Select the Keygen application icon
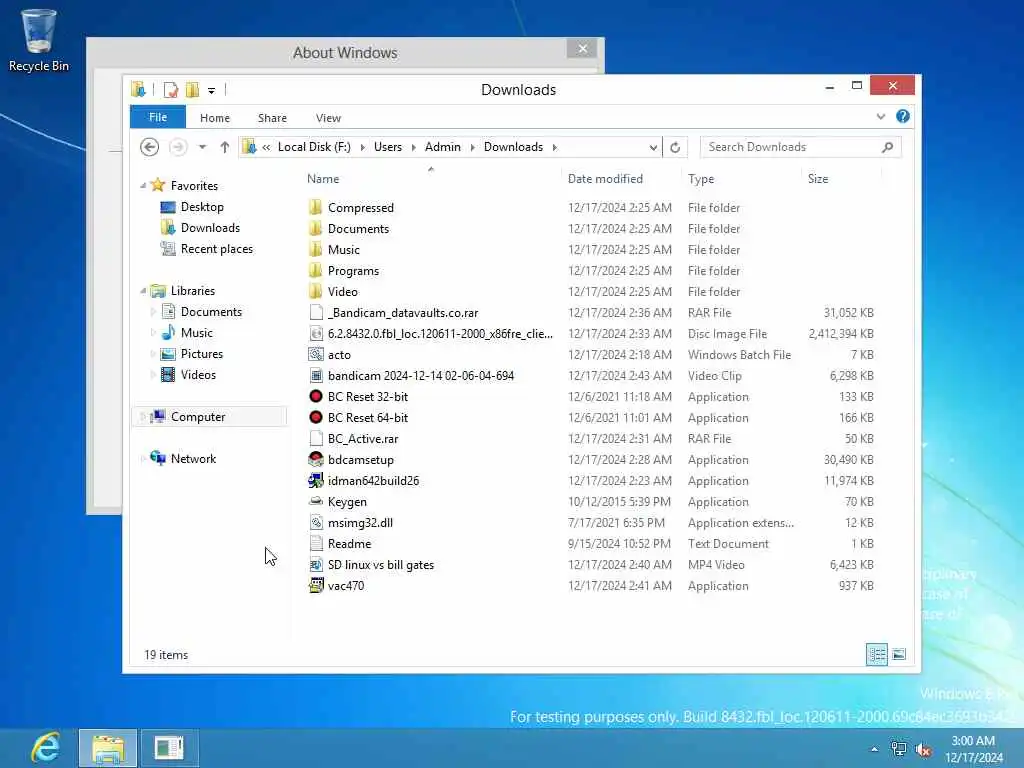Screen dimensions: 1024x768 pyautogui.click(x=316, y=502)
